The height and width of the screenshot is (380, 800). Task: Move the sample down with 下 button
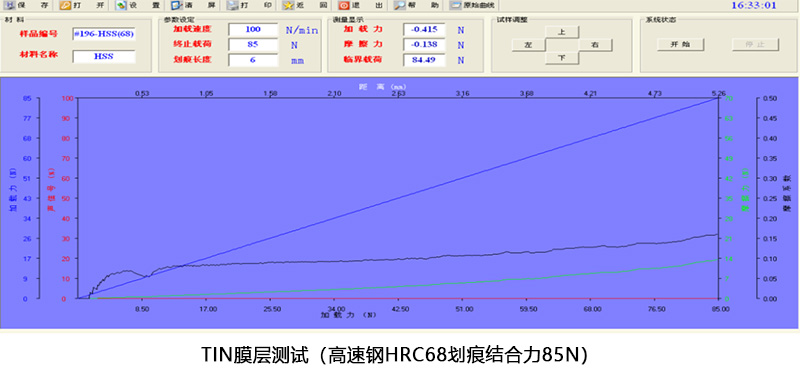pyautogui.click(x=562, y=58)
